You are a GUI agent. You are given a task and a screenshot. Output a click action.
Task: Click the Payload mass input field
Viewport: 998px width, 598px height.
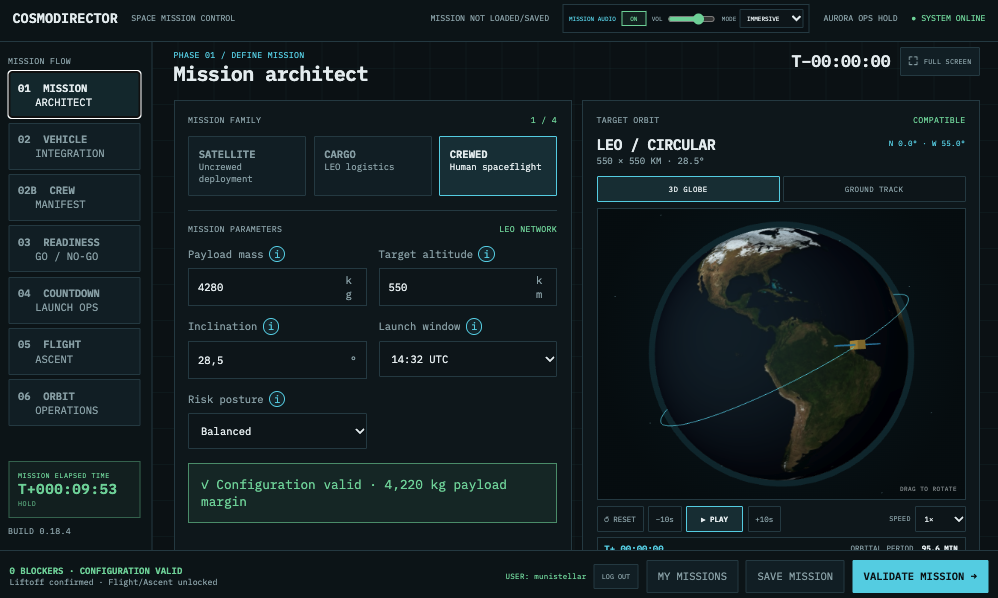tap(278, 287)
